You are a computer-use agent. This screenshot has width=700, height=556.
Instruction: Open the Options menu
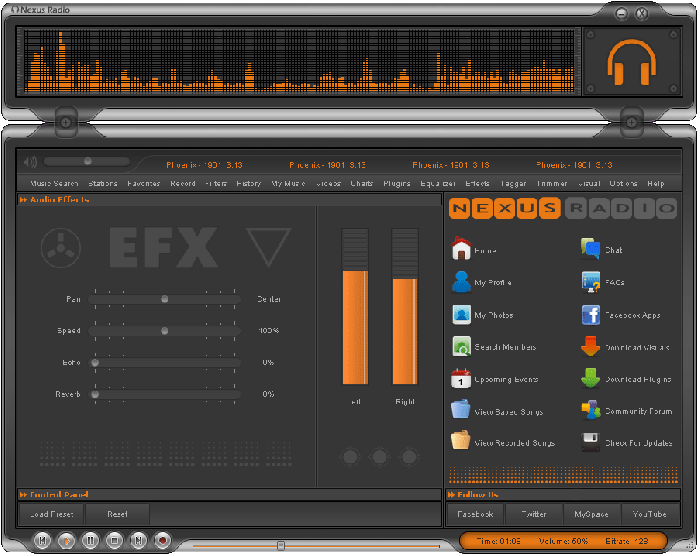(x=623, y=184)
